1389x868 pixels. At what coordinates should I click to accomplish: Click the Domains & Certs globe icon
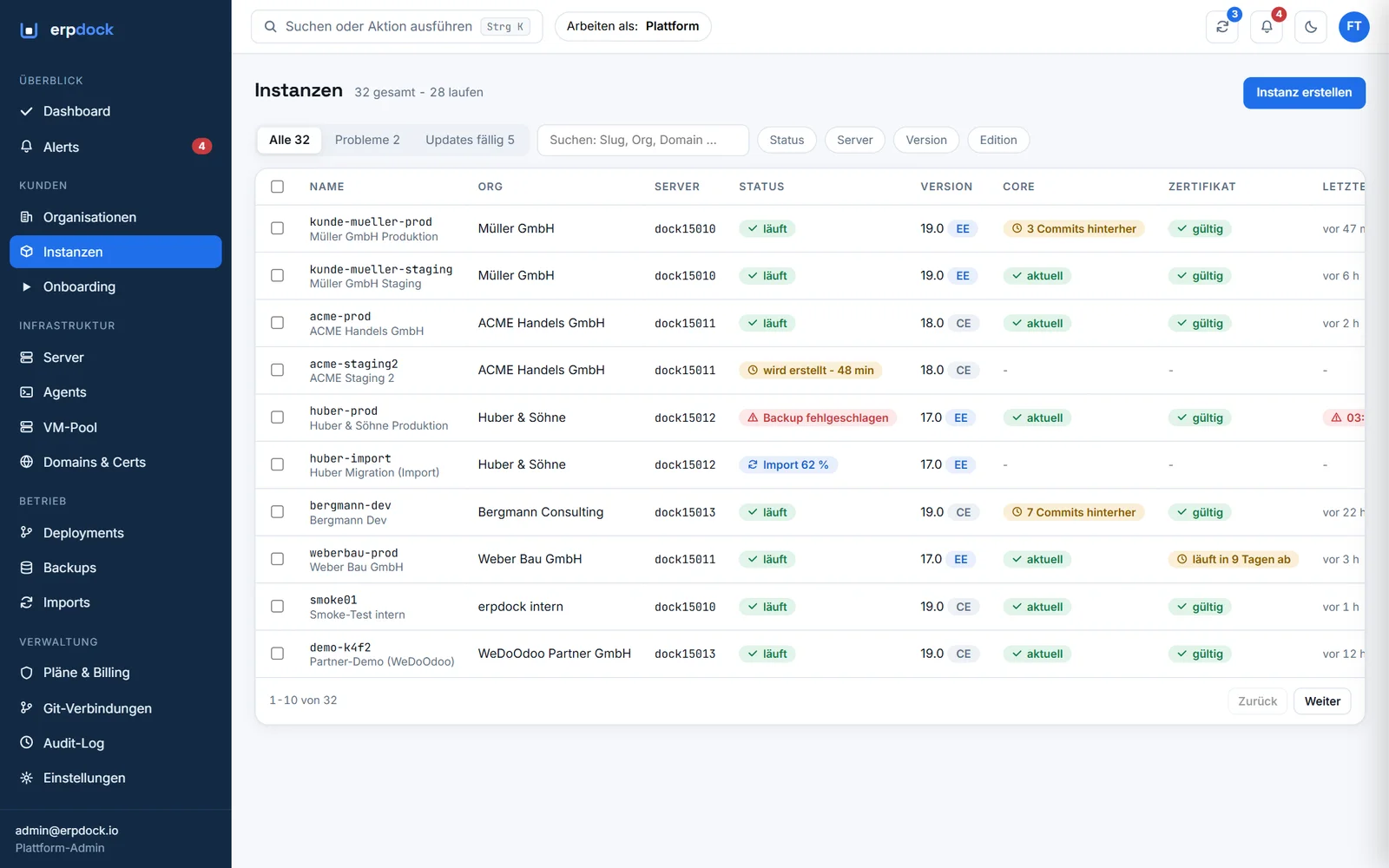[27, 462]
